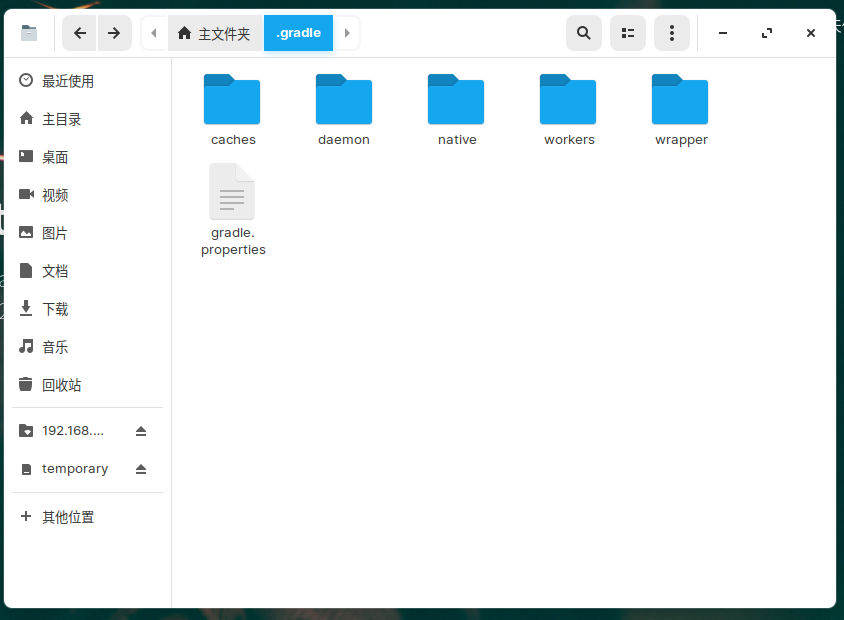Open 视频 videos in sidebar

click(87, 195)
